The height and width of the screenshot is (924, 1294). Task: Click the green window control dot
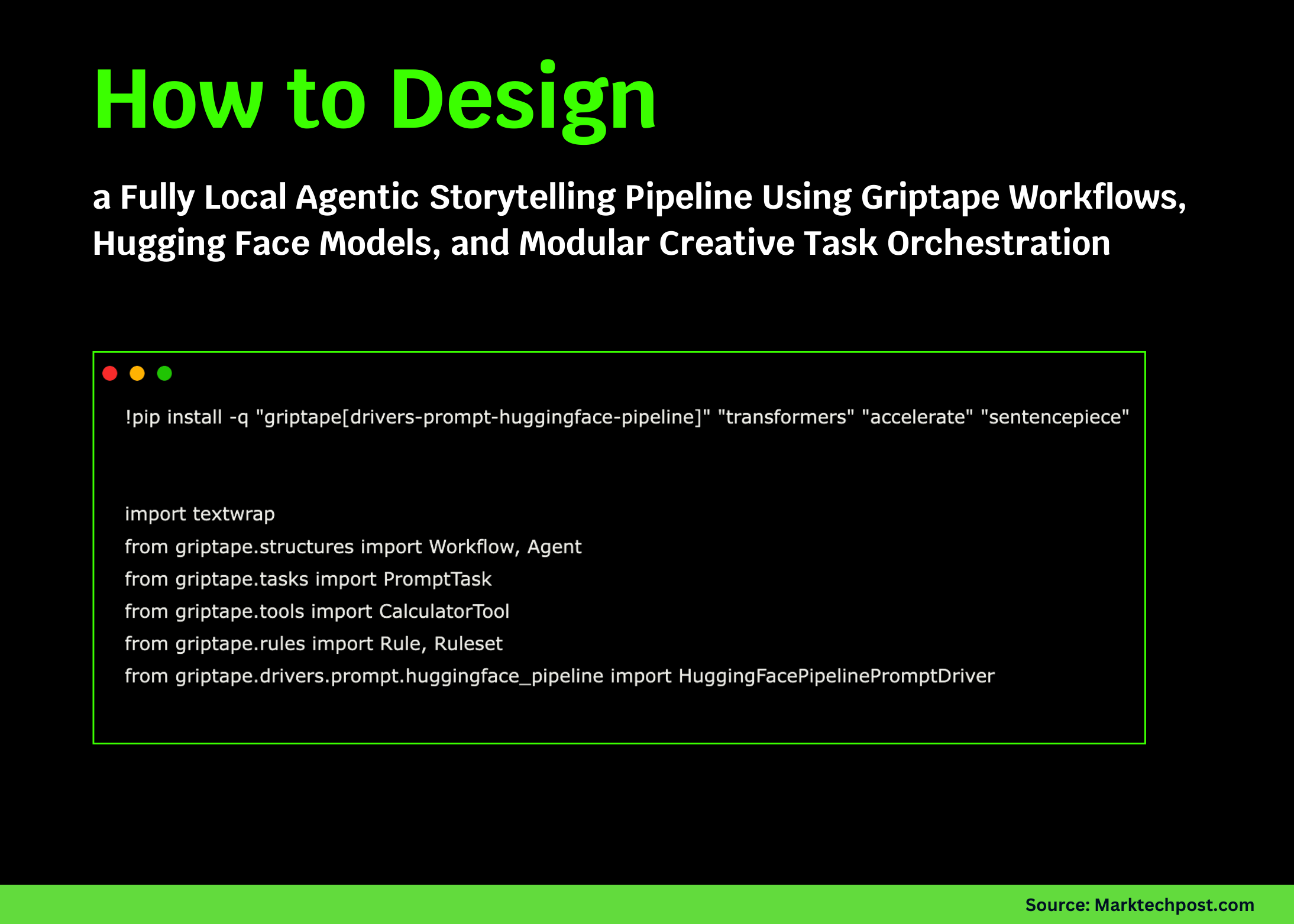164,373
